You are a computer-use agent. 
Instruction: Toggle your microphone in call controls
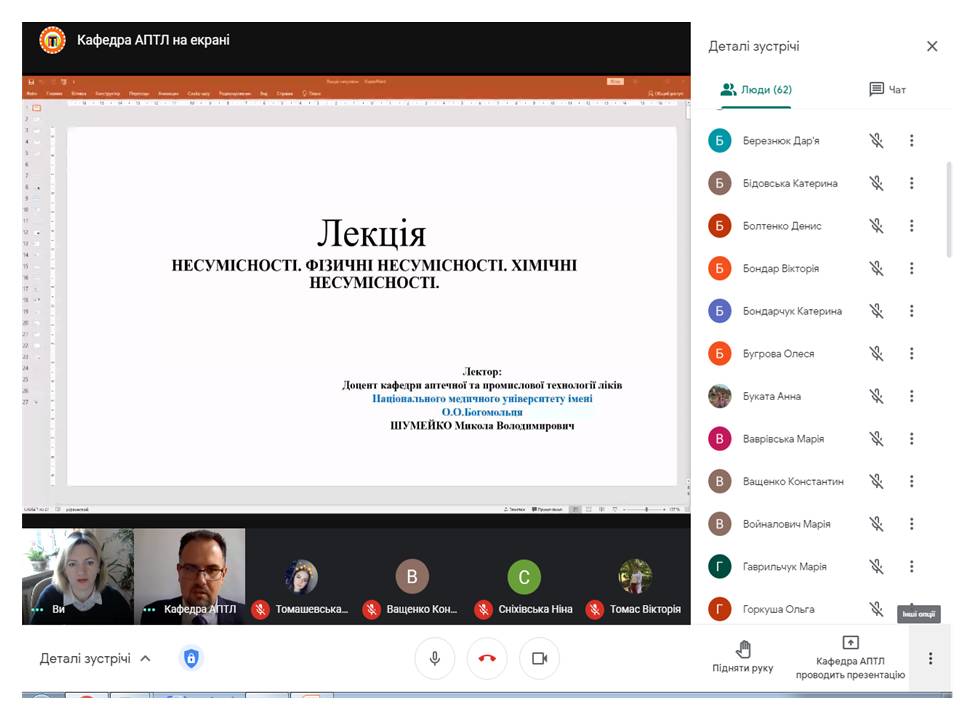(435, 658)
